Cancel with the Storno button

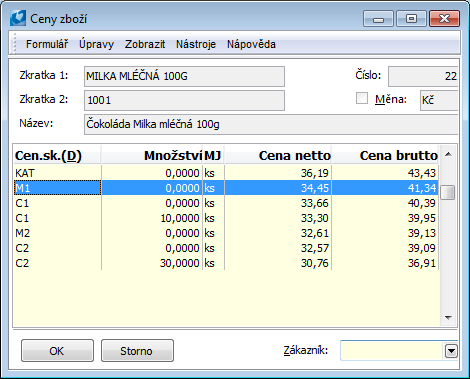(137, 351)
